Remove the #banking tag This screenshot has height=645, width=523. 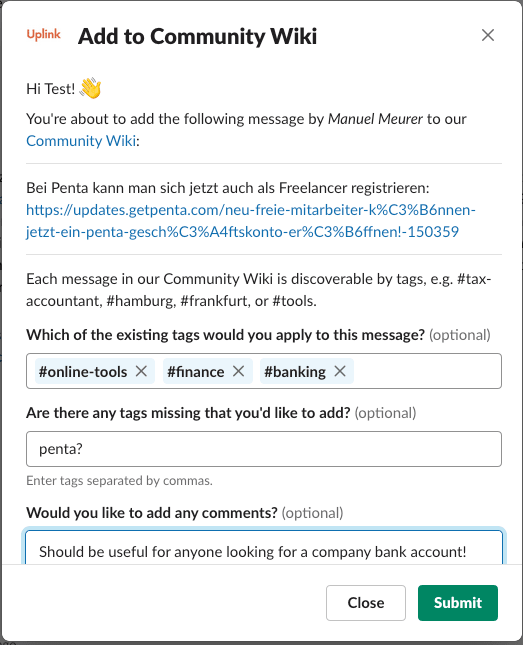pos(340,371)
